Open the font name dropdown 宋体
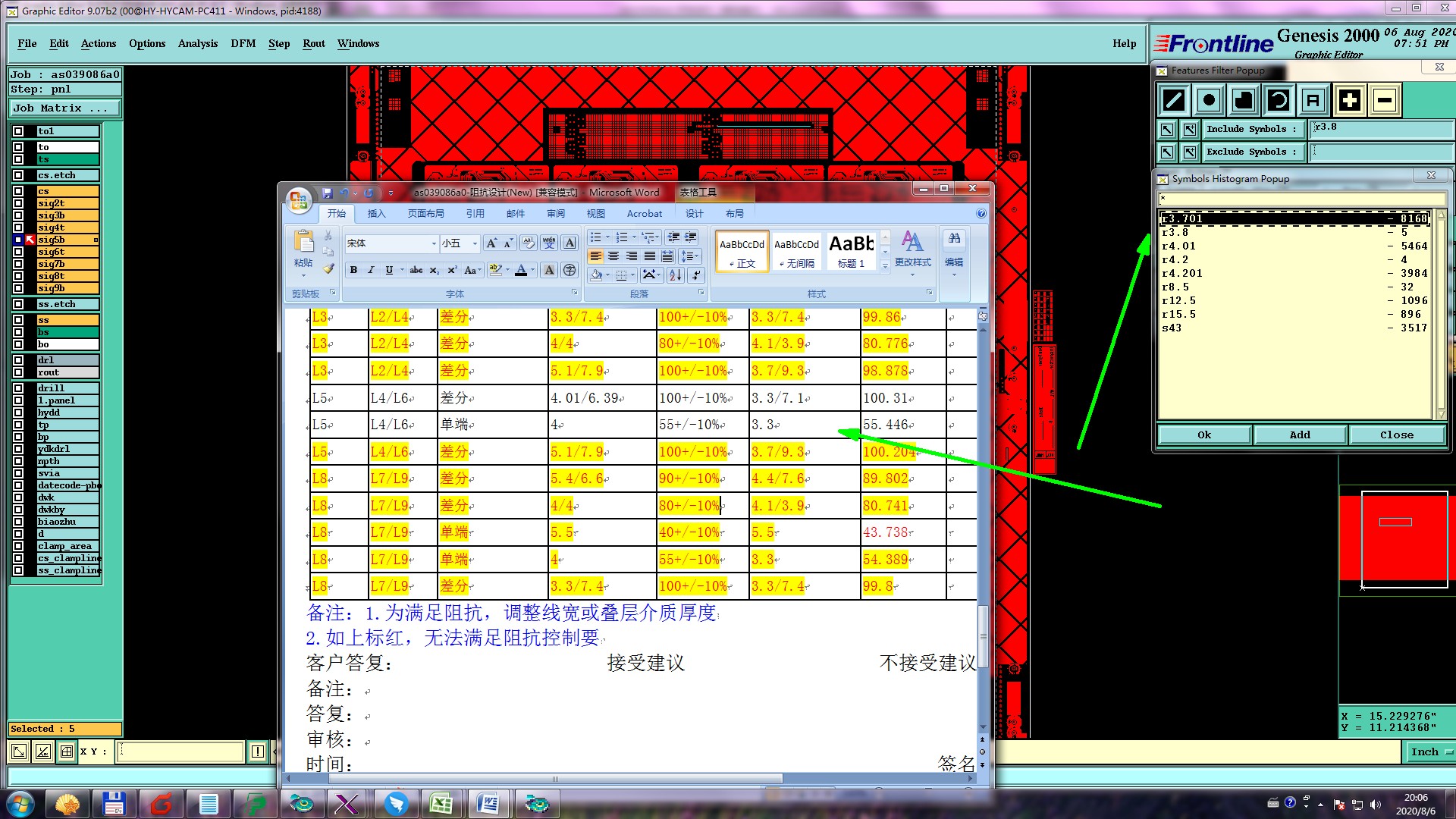This screenshot has width=1456, height=819. point(434,243)
